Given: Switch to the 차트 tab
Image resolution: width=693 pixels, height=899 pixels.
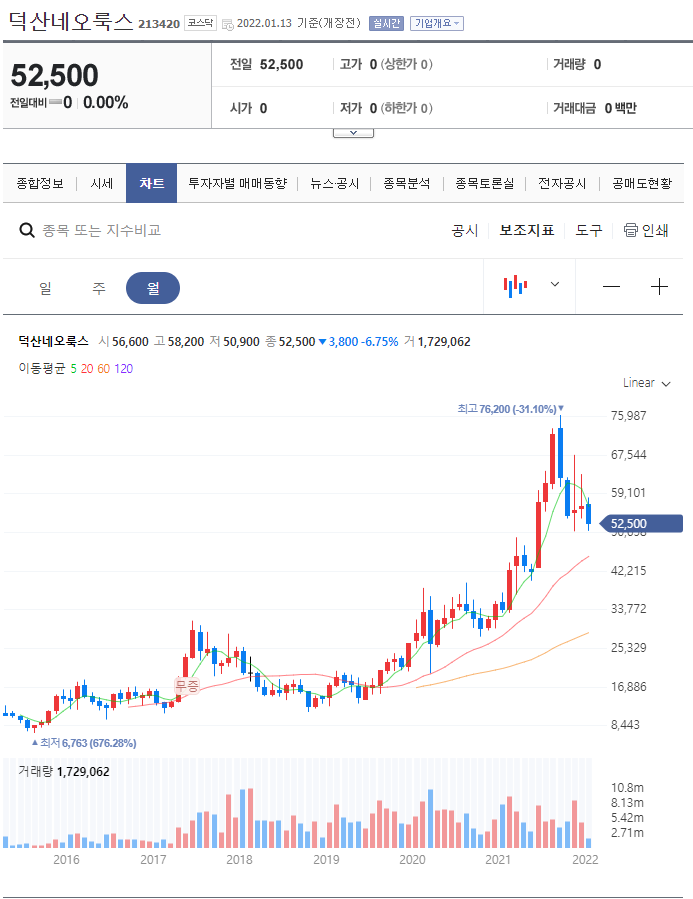Looking at the screenshot, I should coord(151,183).
